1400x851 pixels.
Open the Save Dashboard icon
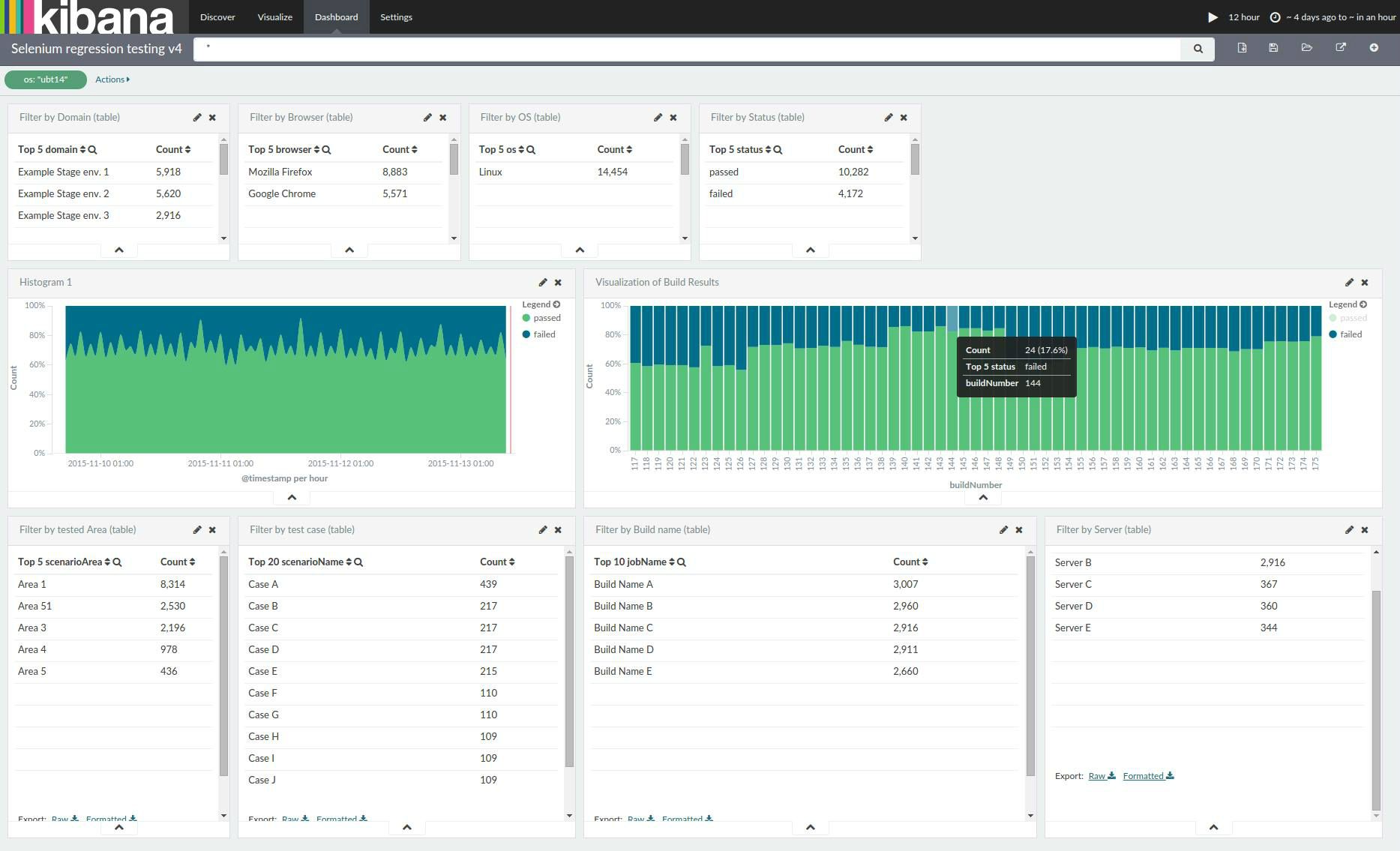click(x=1273, y=47)
